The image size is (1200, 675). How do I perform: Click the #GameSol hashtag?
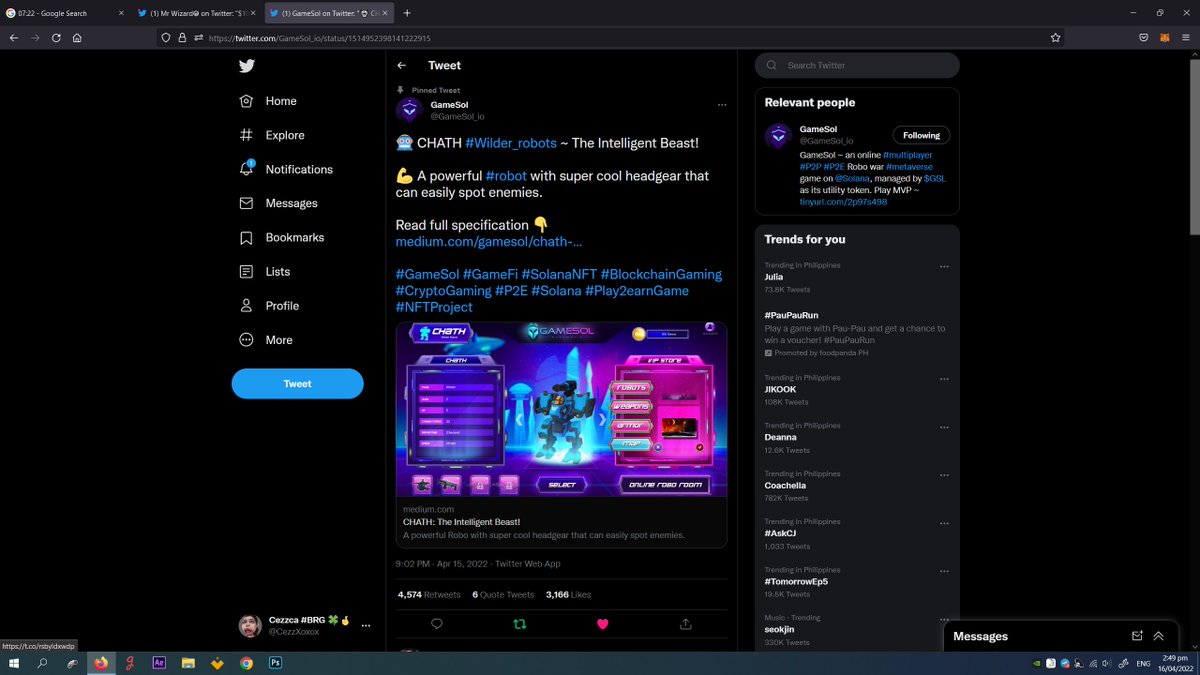pos(428,274)
